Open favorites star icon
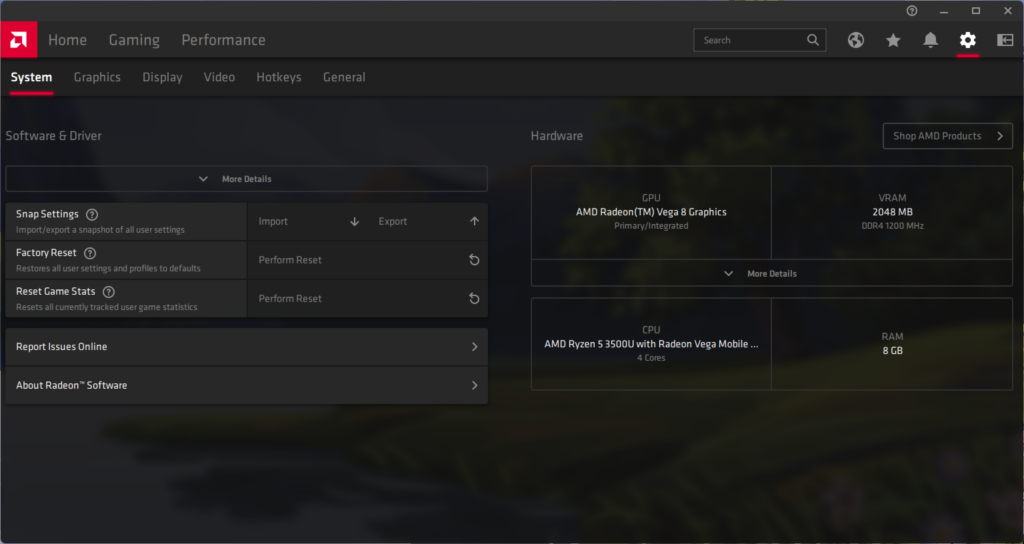The height and width of the screenshot is (544, 1024). [x=893, y=40]
